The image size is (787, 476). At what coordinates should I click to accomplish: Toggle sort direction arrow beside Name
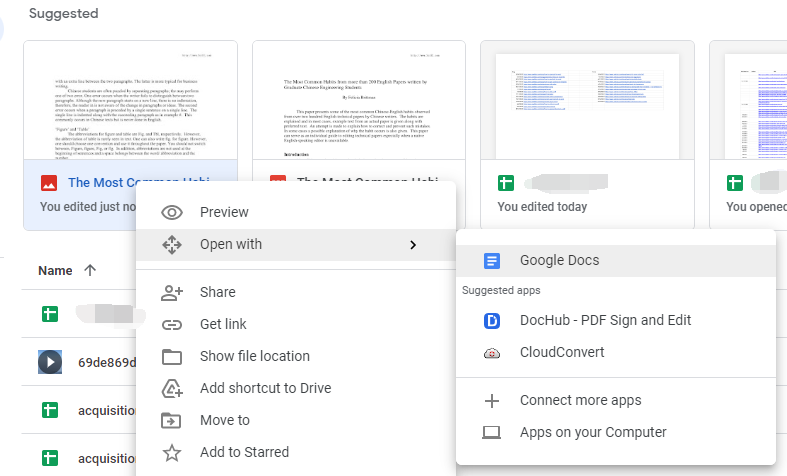(91, 270)
